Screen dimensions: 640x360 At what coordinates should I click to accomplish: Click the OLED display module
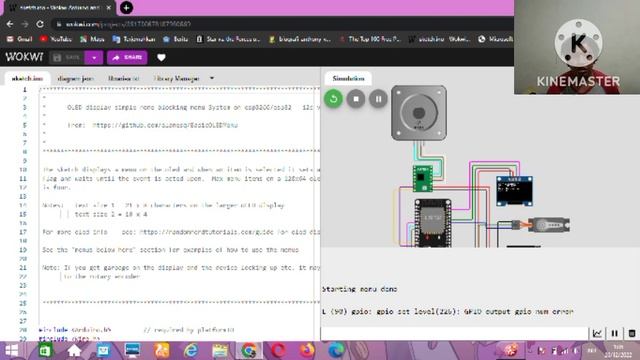coord(514,191)
